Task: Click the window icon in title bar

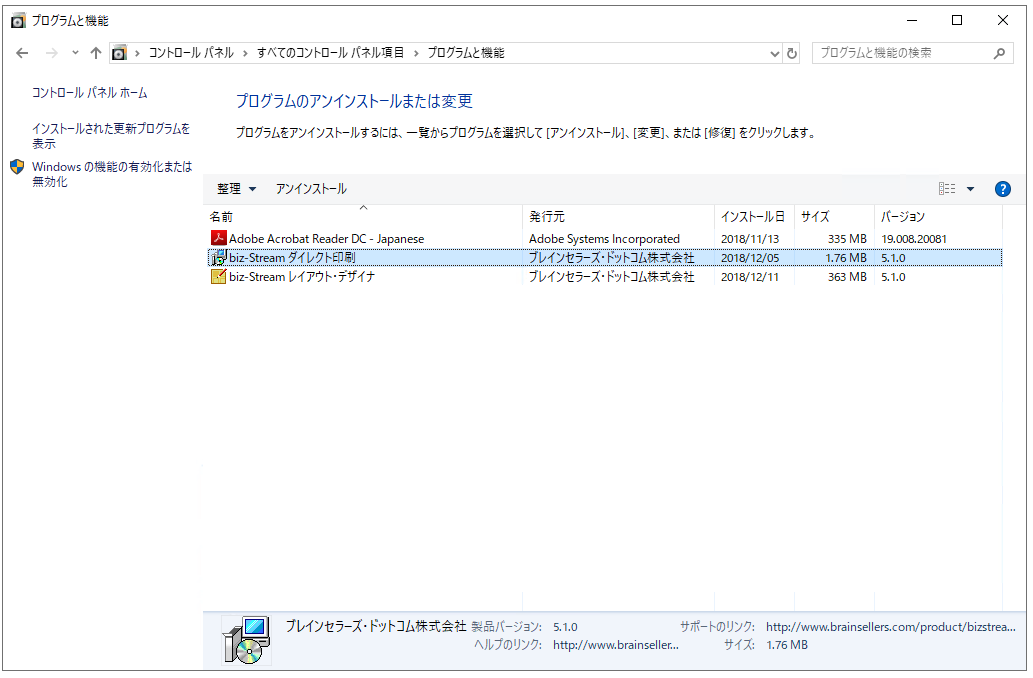Action: 18,21
